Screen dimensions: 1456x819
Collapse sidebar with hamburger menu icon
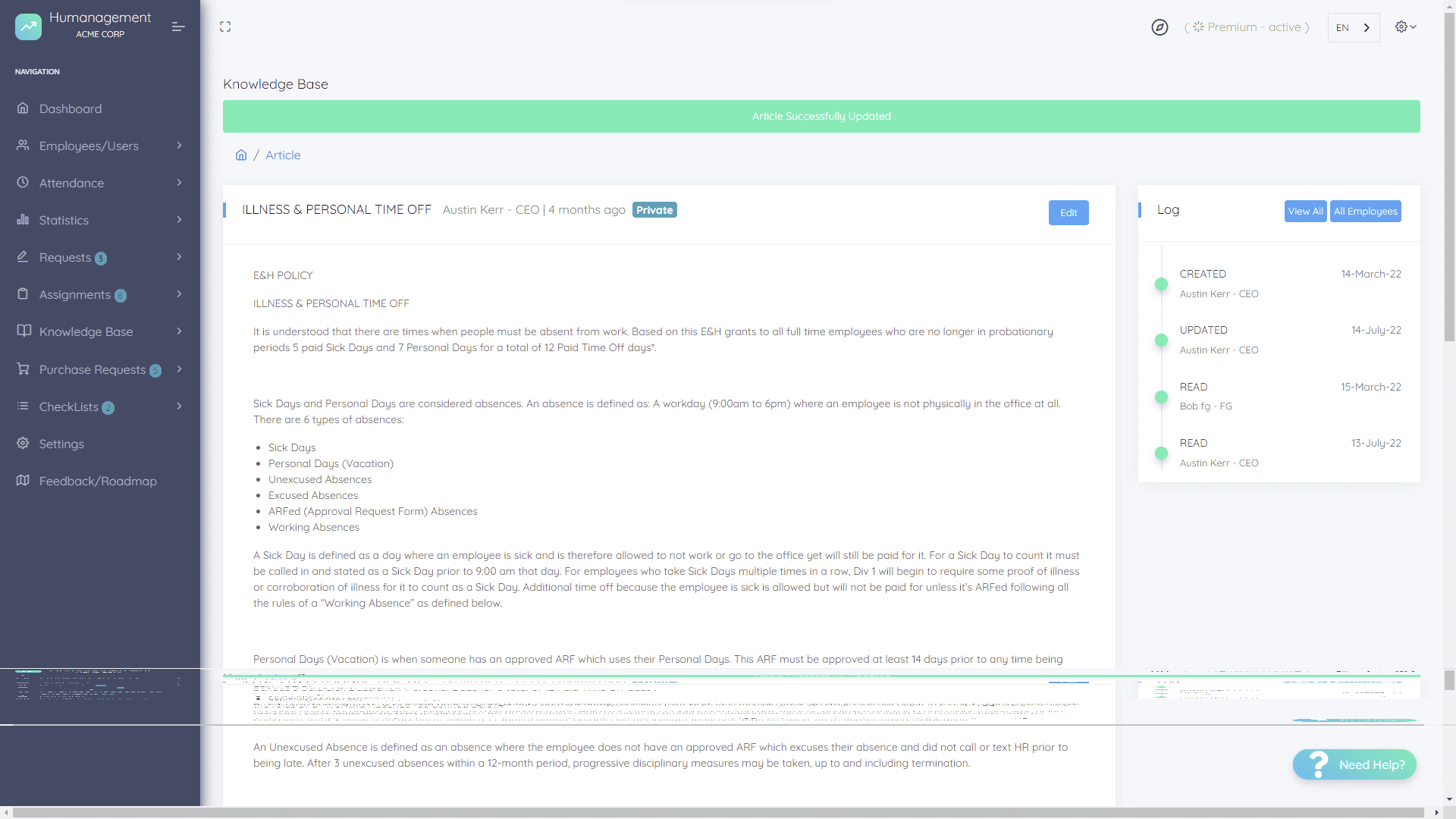[178, 27]
